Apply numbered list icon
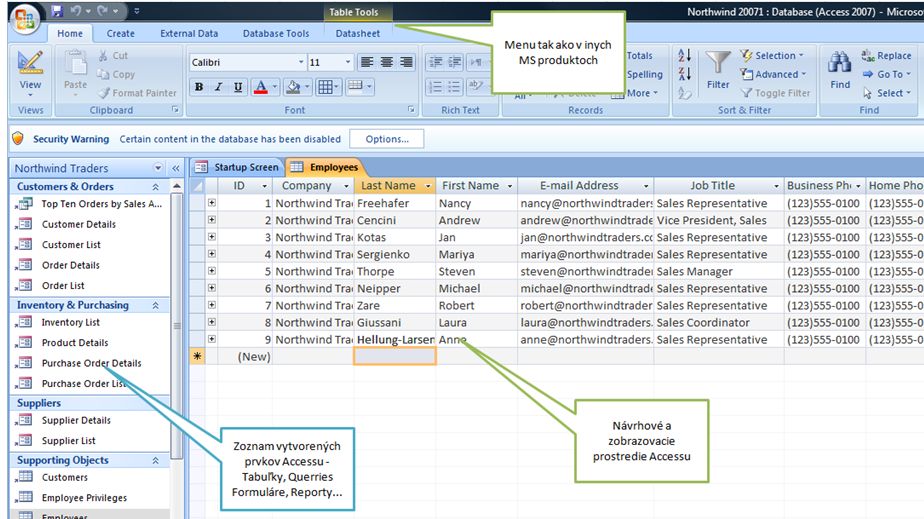The height and width of the screenshot is (519, 924). pos(435,87)
